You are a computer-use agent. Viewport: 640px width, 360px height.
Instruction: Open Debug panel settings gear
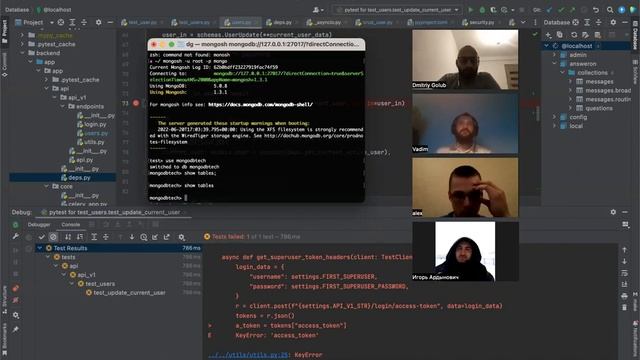(613, 212)
